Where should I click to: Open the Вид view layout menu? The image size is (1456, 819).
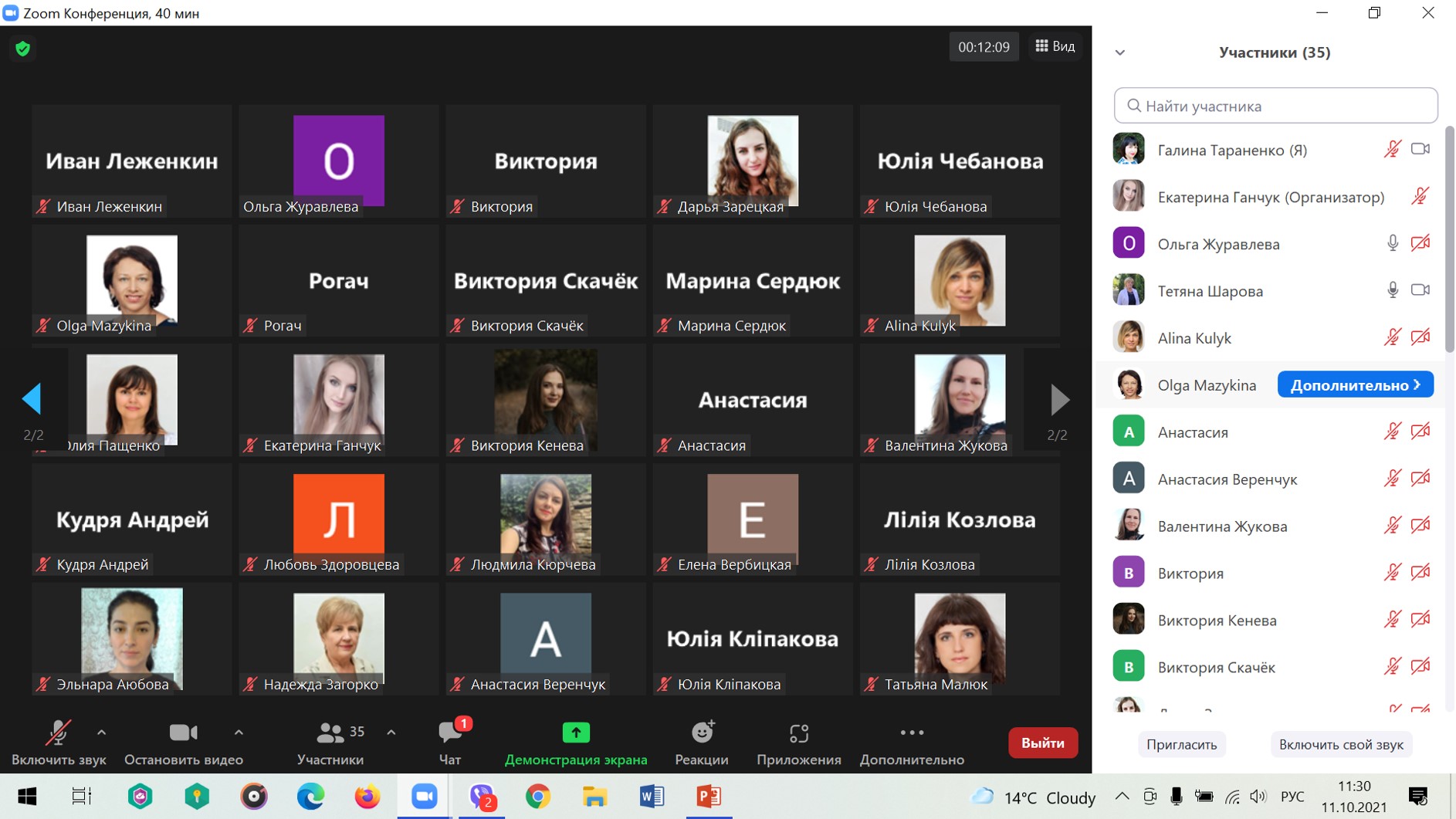coord(1055,46)
